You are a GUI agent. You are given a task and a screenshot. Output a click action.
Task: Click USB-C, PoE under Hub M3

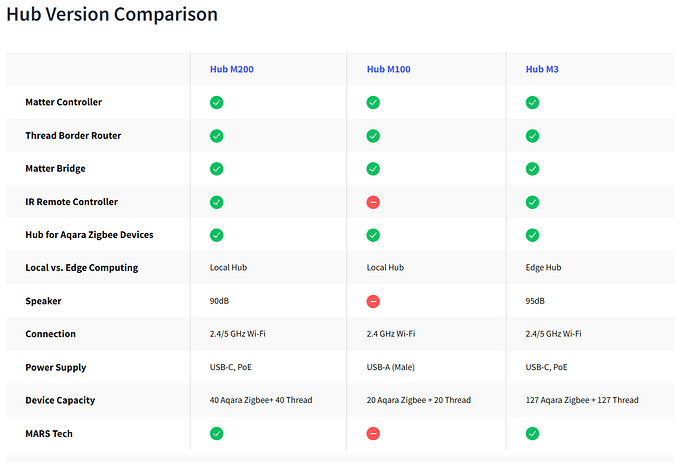click(546, 367)
